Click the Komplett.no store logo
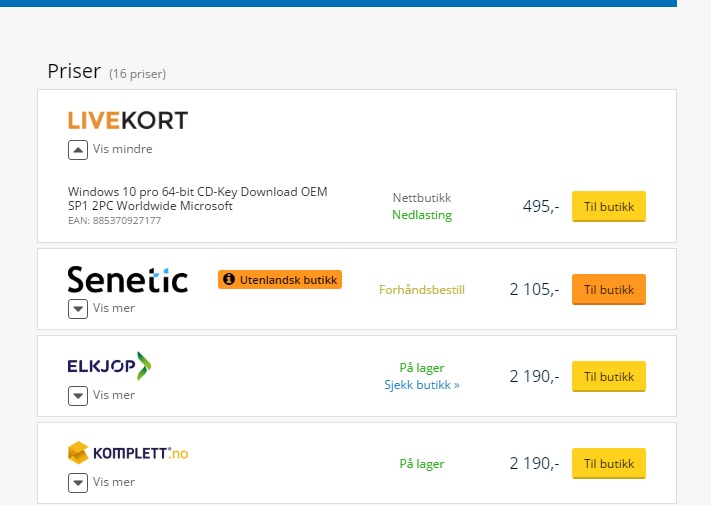 pos(128,453)
